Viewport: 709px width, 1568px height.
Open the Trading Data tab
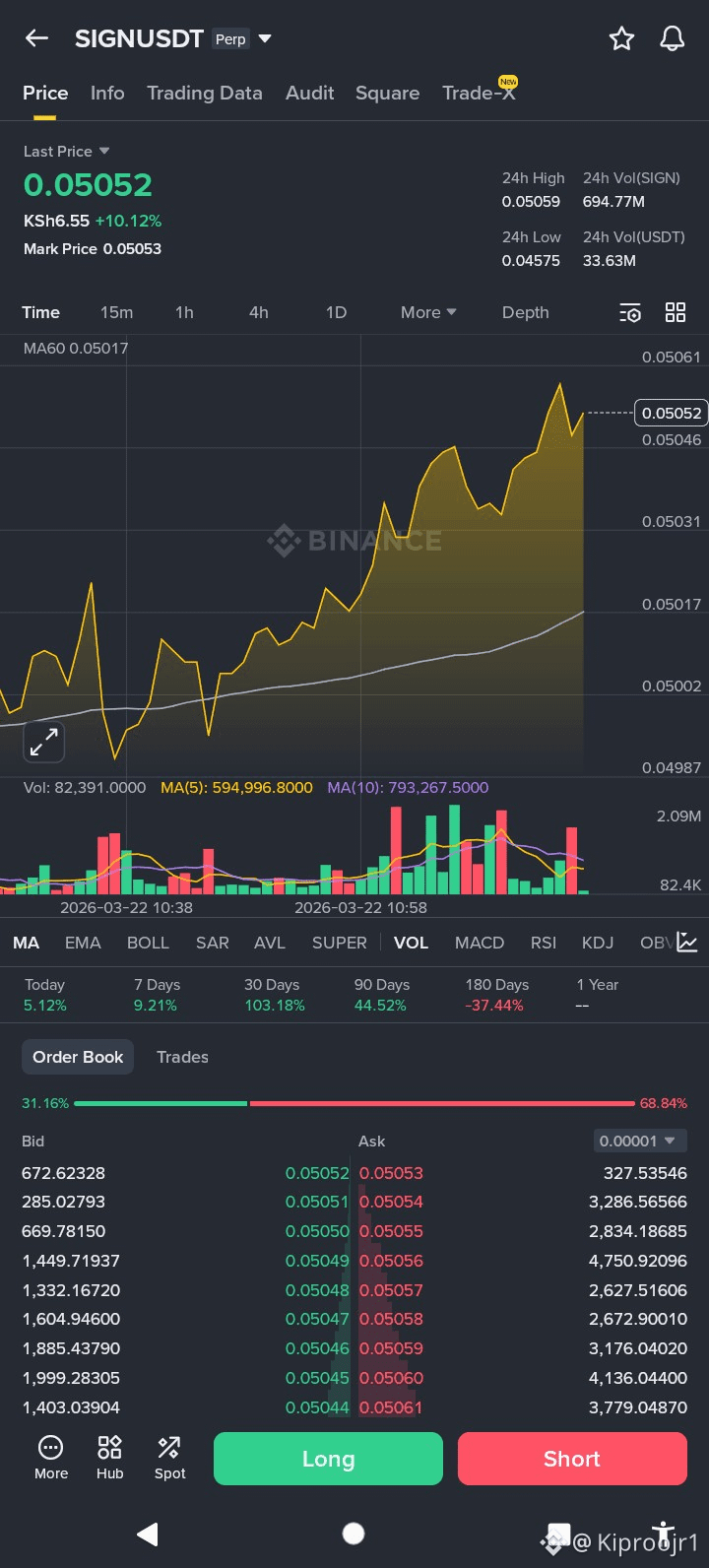(205, 93)
